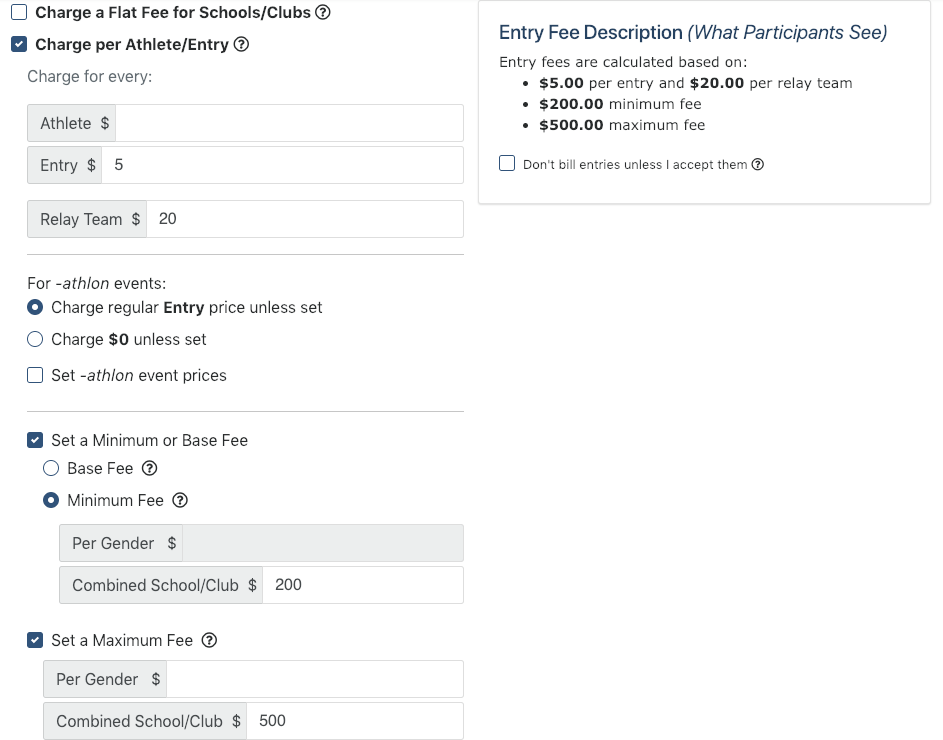Enable Charge a Flat Fee for Schools/Clubs
943x740 pixels.
[x=19, y=12]
